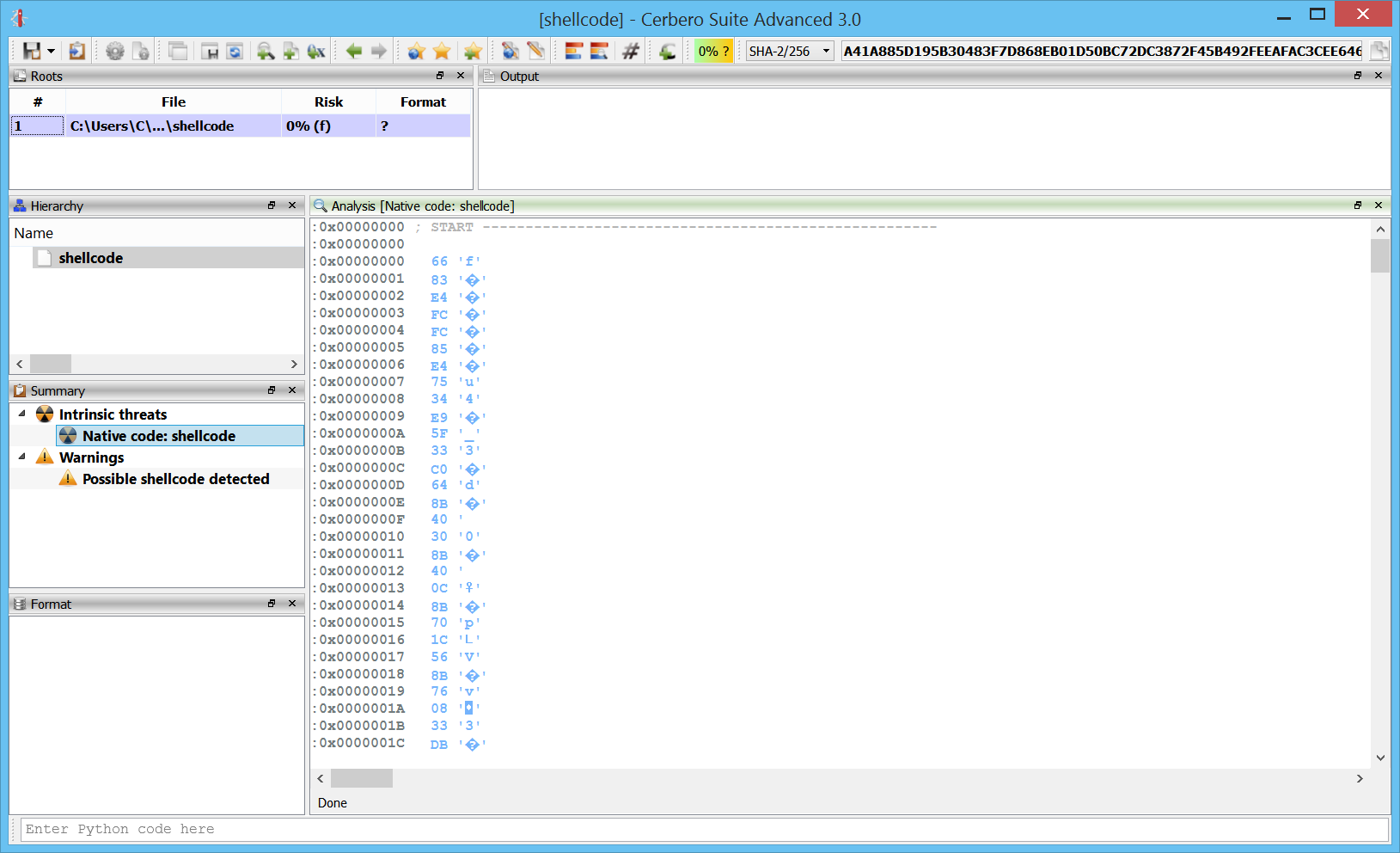Click the Python code input field

point(705,829)
